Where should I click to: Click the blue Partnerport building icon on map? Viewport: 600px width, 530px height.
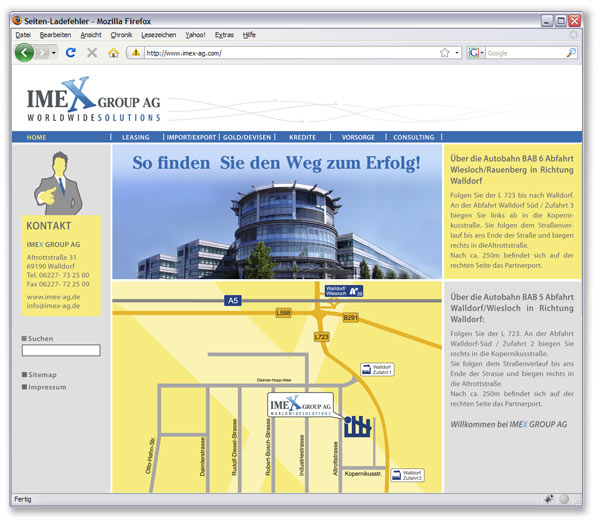(x=357, y=427)
